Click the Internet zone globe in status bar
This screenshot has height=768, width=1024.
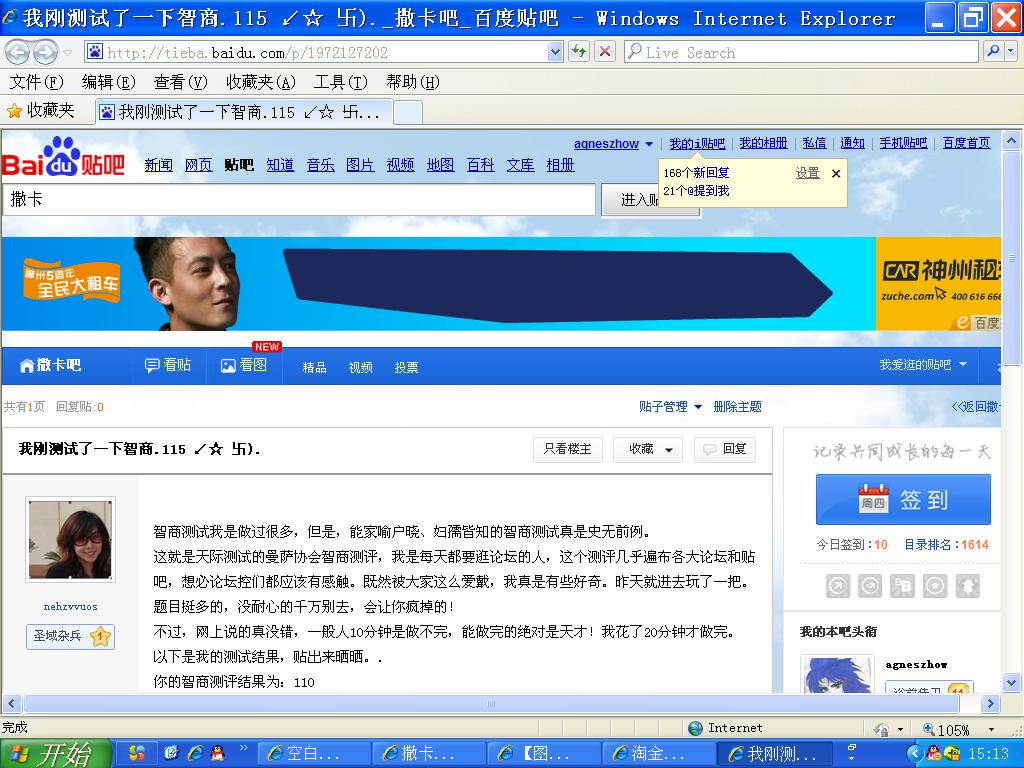[x=696, y=728]
